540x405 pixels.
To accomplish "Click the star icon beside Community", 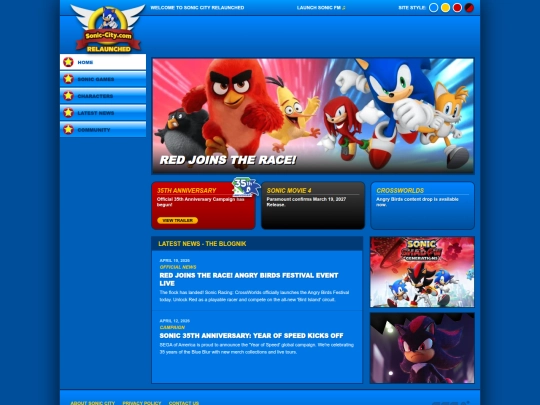I will click(68, 129).
